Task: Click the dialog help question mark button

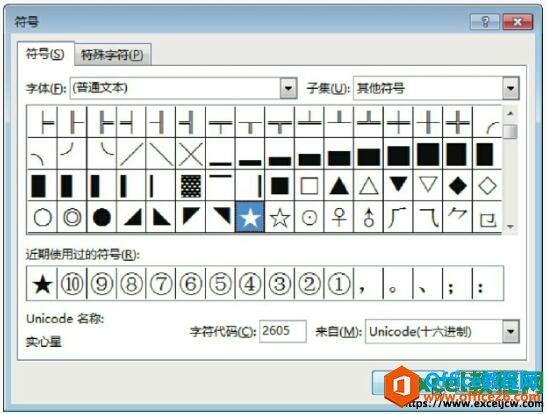Action: [485, 22]
